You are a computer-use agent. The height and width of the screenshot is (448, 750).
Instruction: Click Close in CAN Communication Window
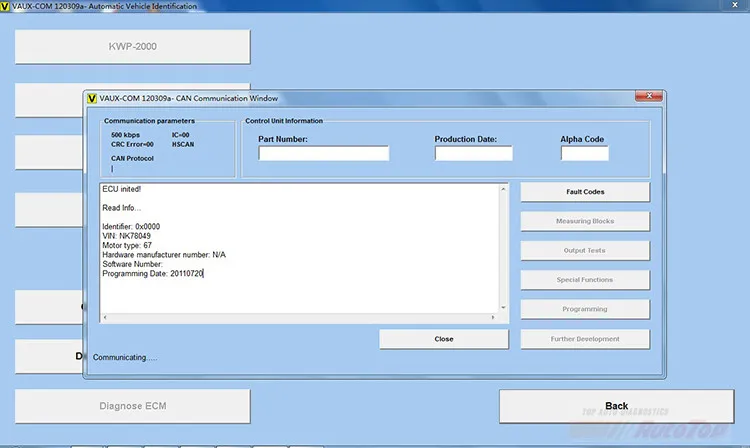[x=444, y=339]
